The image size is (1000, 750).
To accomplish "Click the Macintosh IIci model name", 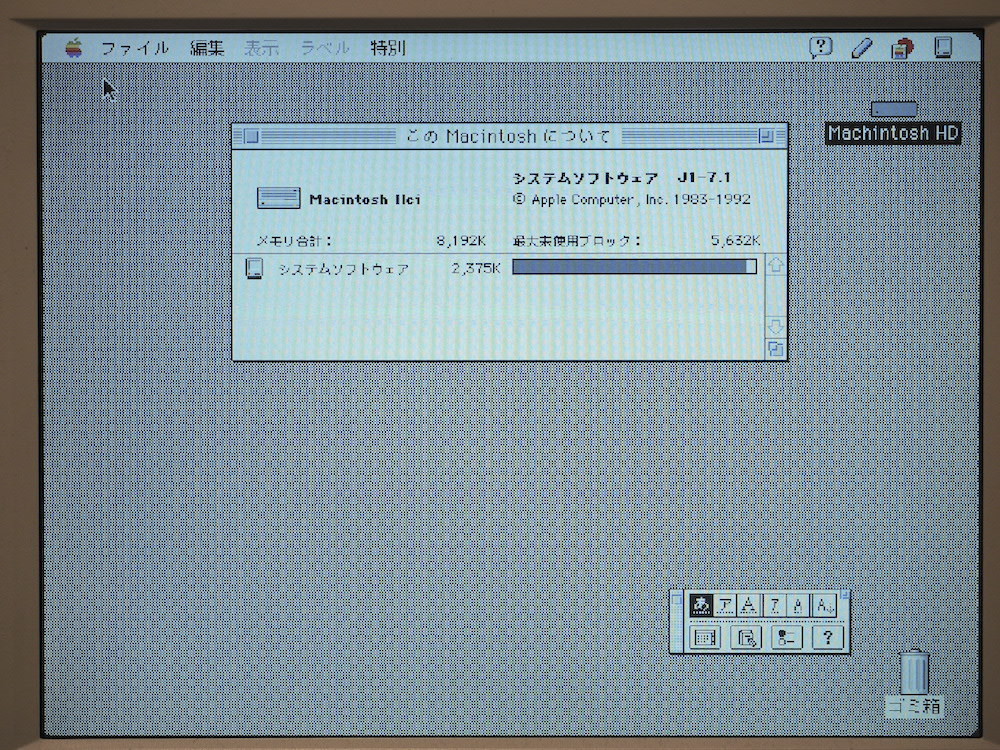I will tap(365, 199).
